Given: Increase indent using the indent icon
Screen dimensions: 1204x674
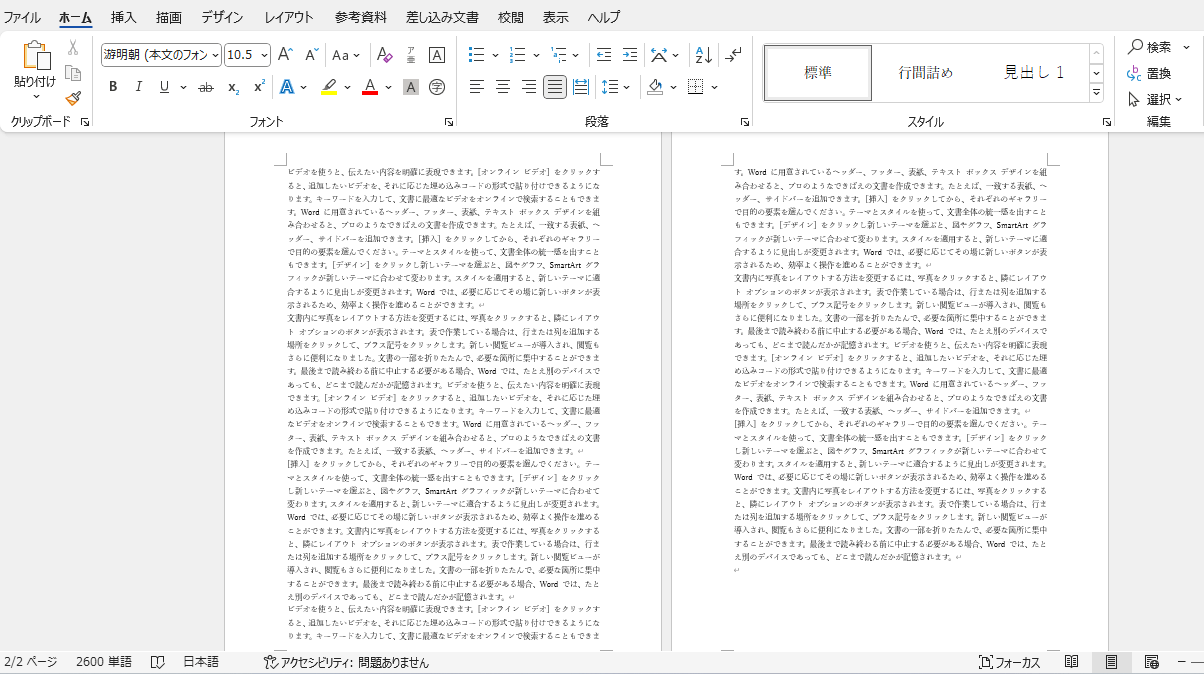Looking at the screenshot, I should click(629, 55).
